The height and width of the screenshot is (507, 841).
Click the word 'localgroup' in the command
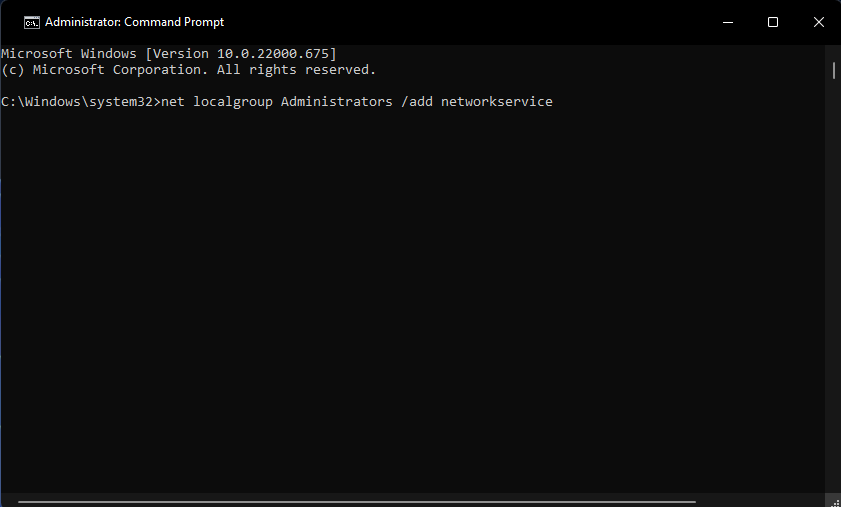233,102
